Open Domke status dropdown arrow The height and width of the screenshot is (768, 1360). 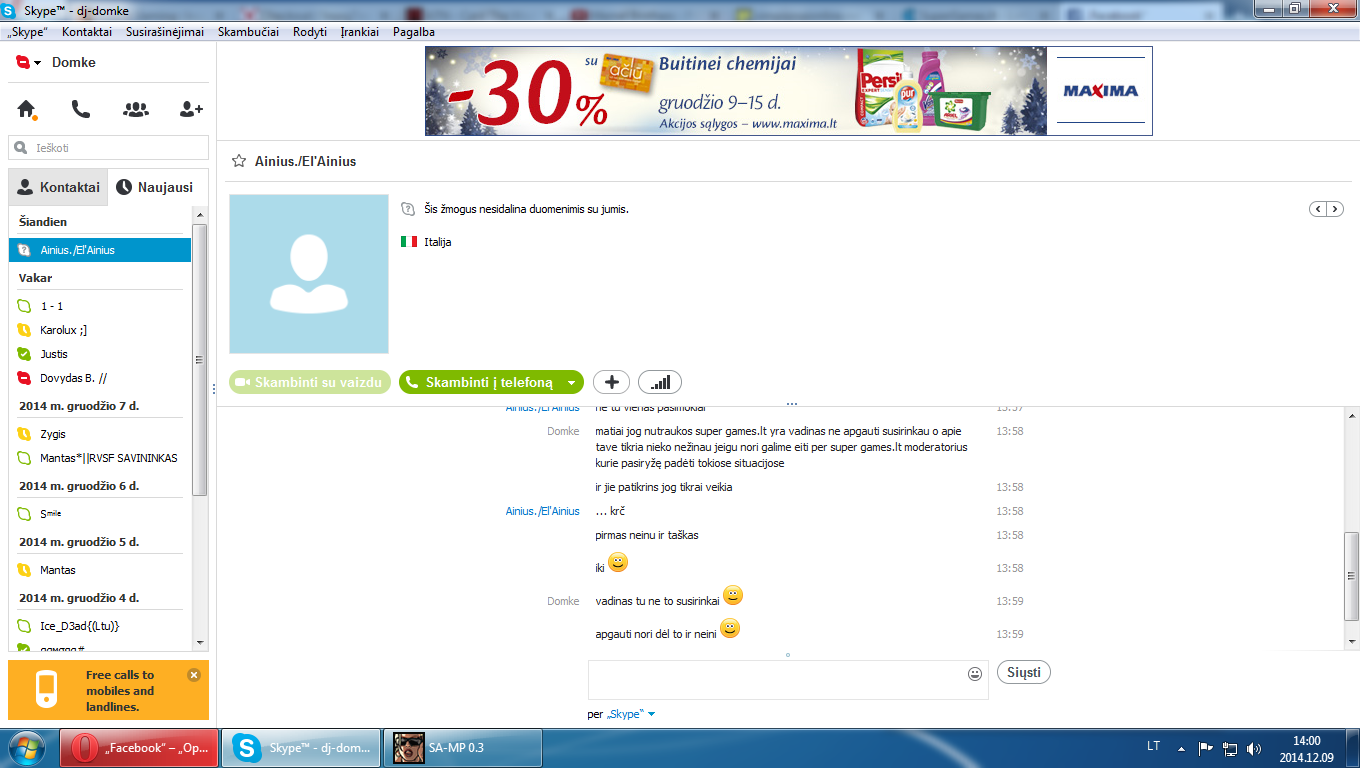(37, 63)
